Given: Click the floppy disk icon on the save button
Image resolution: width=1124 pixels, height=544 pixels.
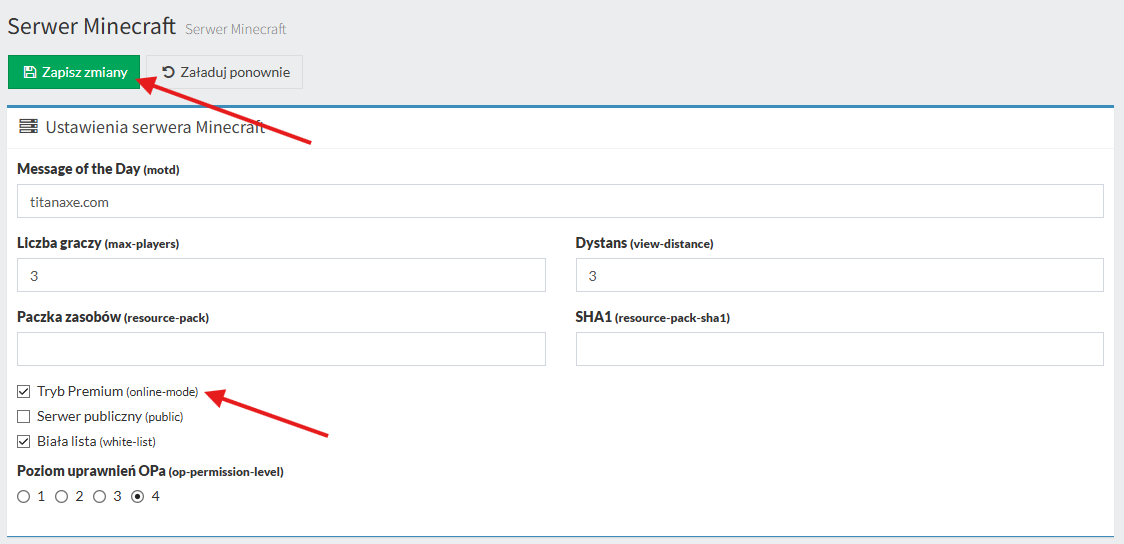Looking at the screenshot, I should coord(30,72).
